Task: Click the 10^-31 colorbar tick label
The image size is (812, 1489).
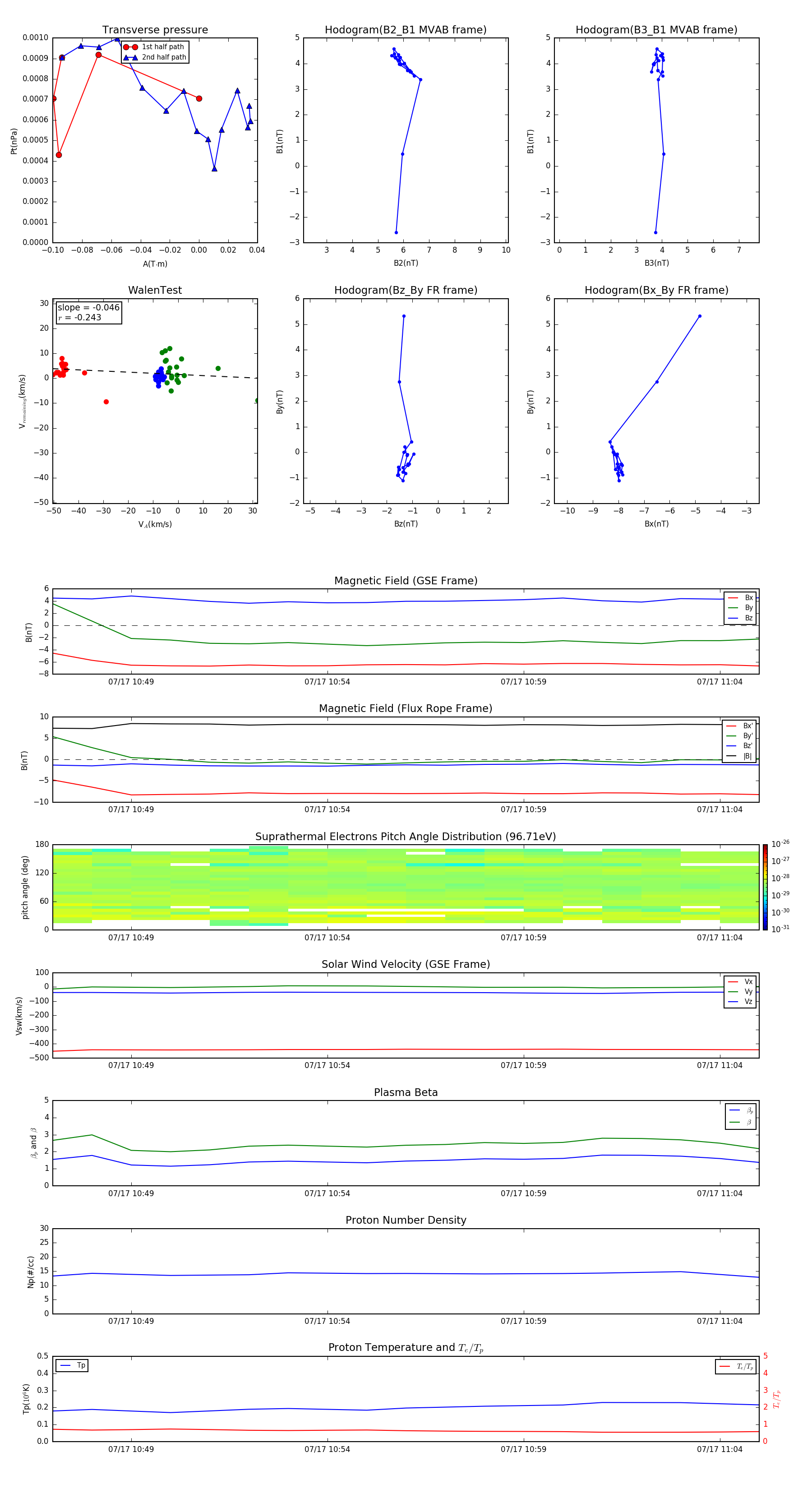Action: [x=780, y=929]
